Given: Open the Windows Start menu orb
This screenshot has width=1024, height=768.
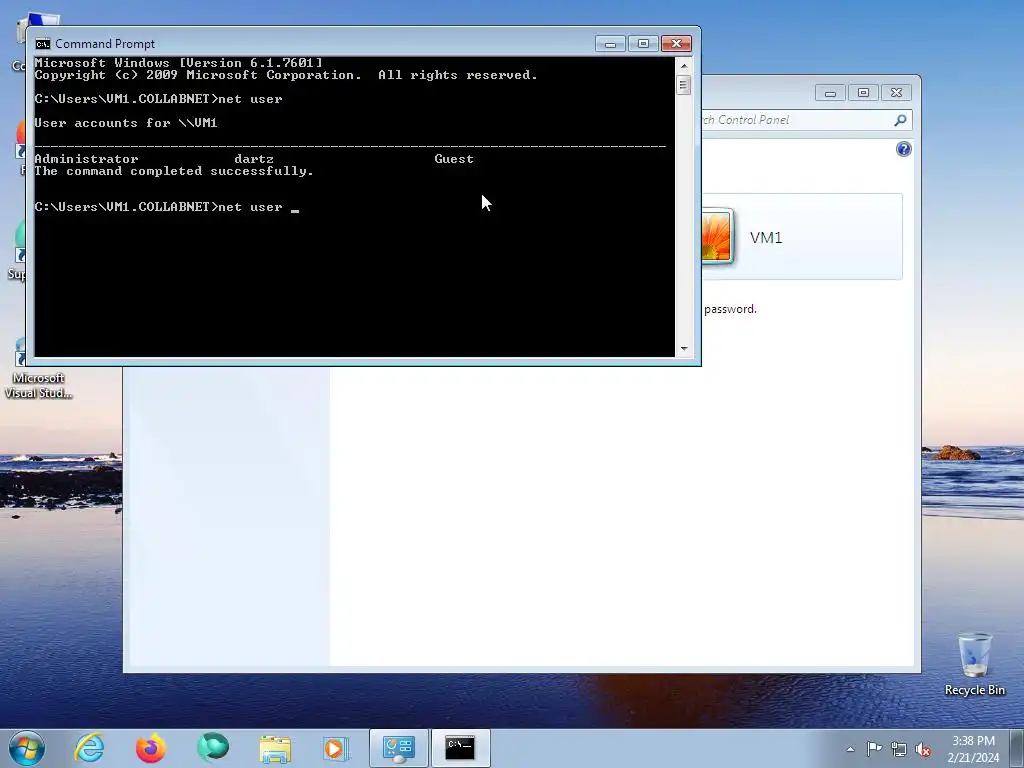Looking at the screenshot, I should (27, 748).
